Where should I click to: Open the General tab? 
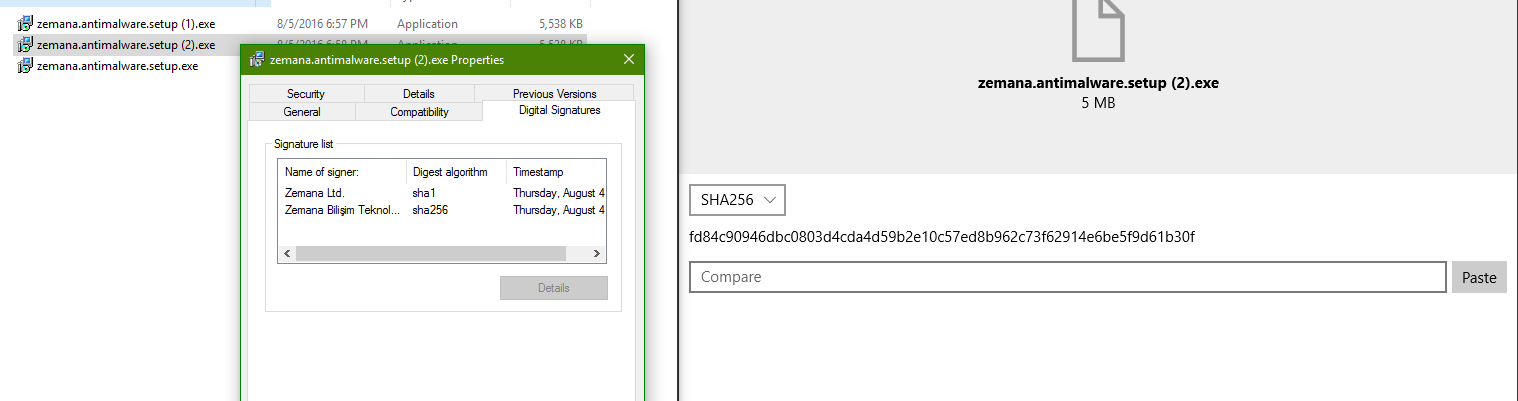302,112
